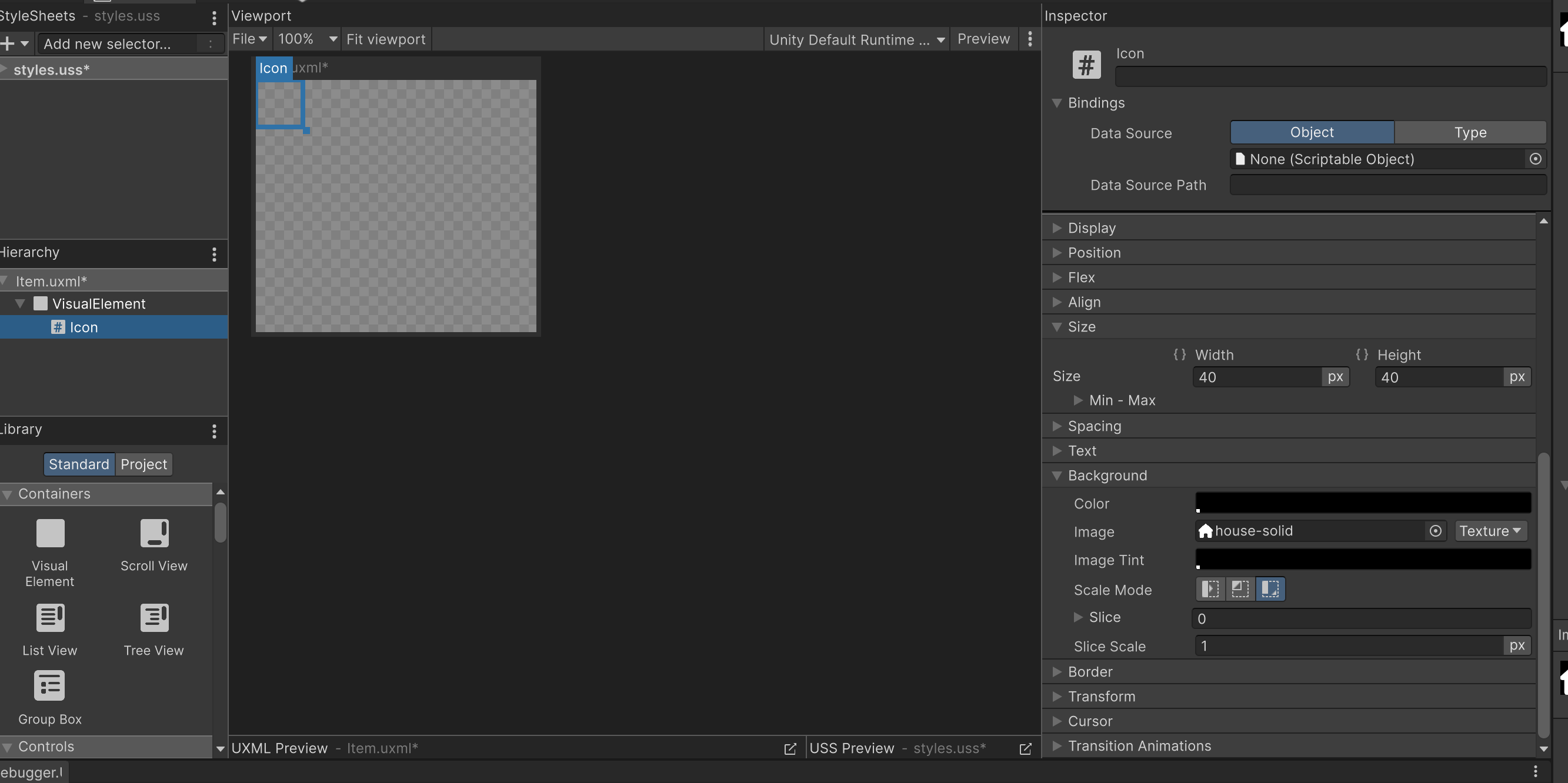
Task: Select the Group Box container icon
Action: click(49, 685)
